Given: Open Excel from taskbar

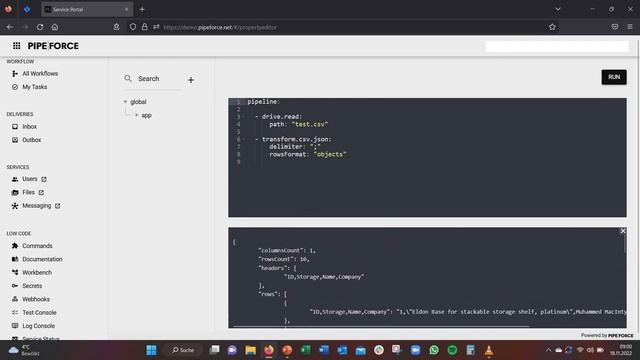Looking at the screenshot, I should coord(305,350).
